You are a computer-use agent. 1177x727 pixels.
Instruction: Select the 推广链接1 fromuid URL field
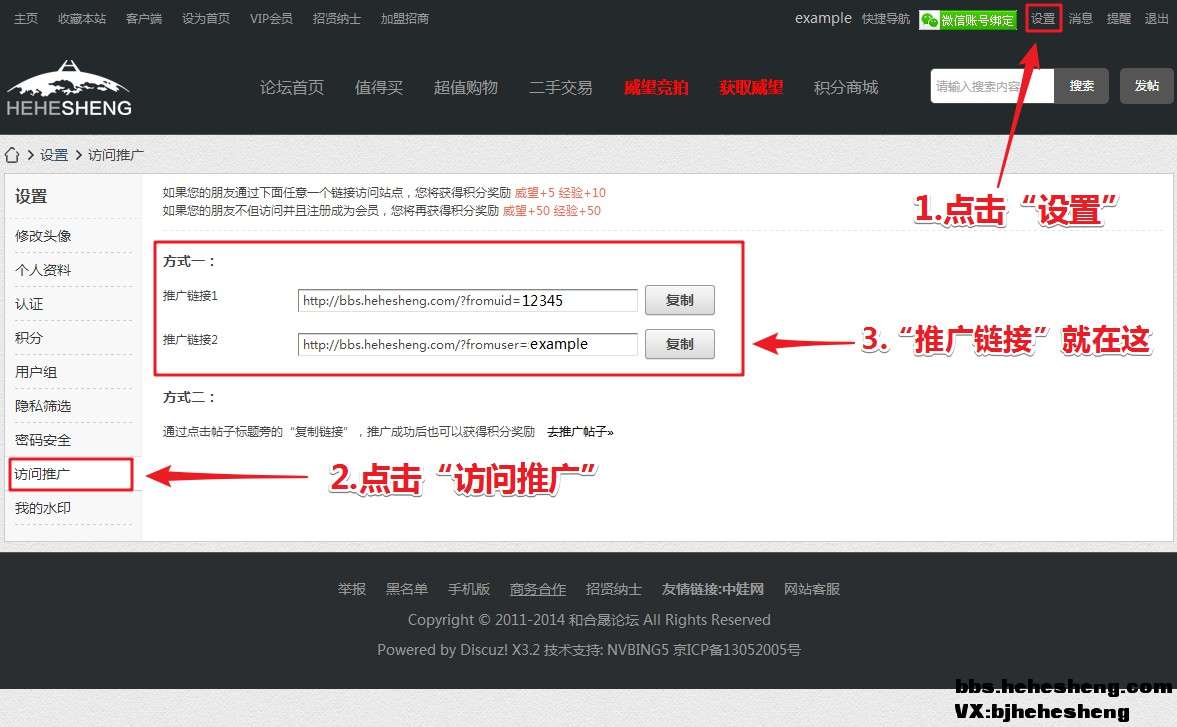pos(467,300)
